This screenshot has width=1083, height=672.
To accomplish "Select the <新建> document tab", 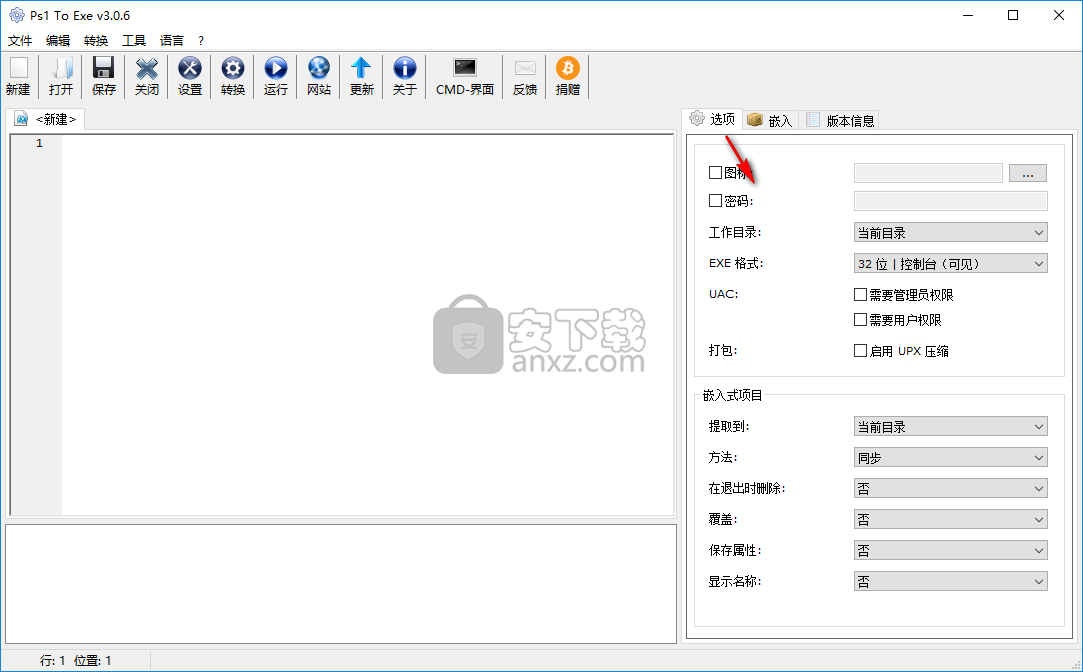I will [46, 119].
